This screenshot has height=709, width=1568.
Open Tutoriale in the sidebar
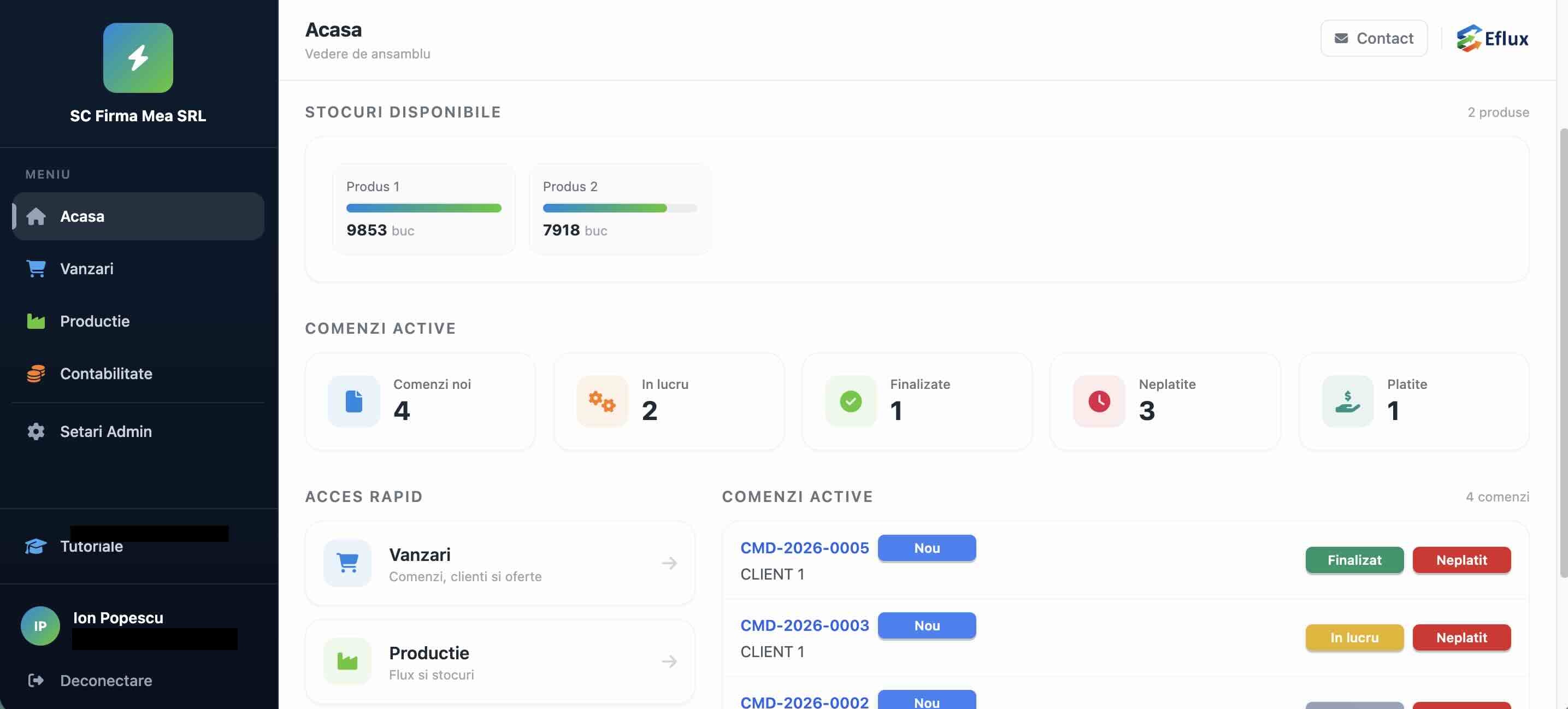pyautogui.click(x=138, y=546)
